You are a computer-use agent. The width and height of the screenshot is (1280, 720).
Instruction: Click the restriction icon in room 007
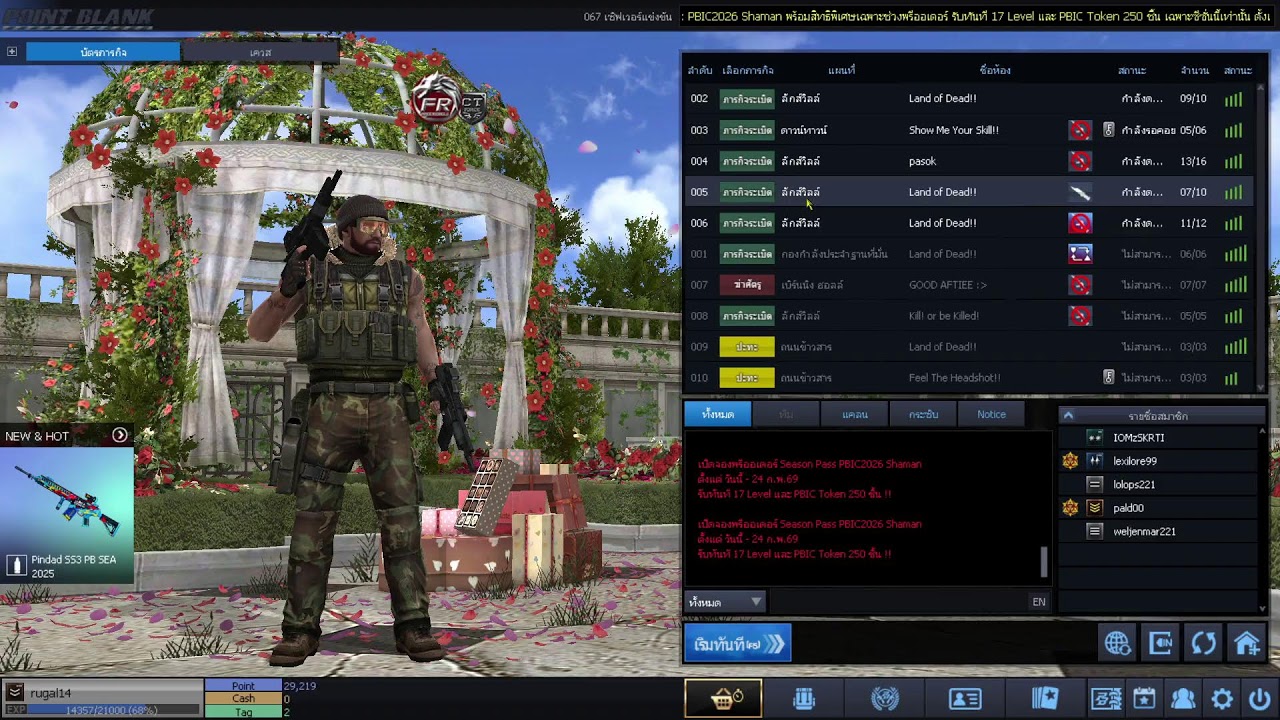[x=1080, y=285]
